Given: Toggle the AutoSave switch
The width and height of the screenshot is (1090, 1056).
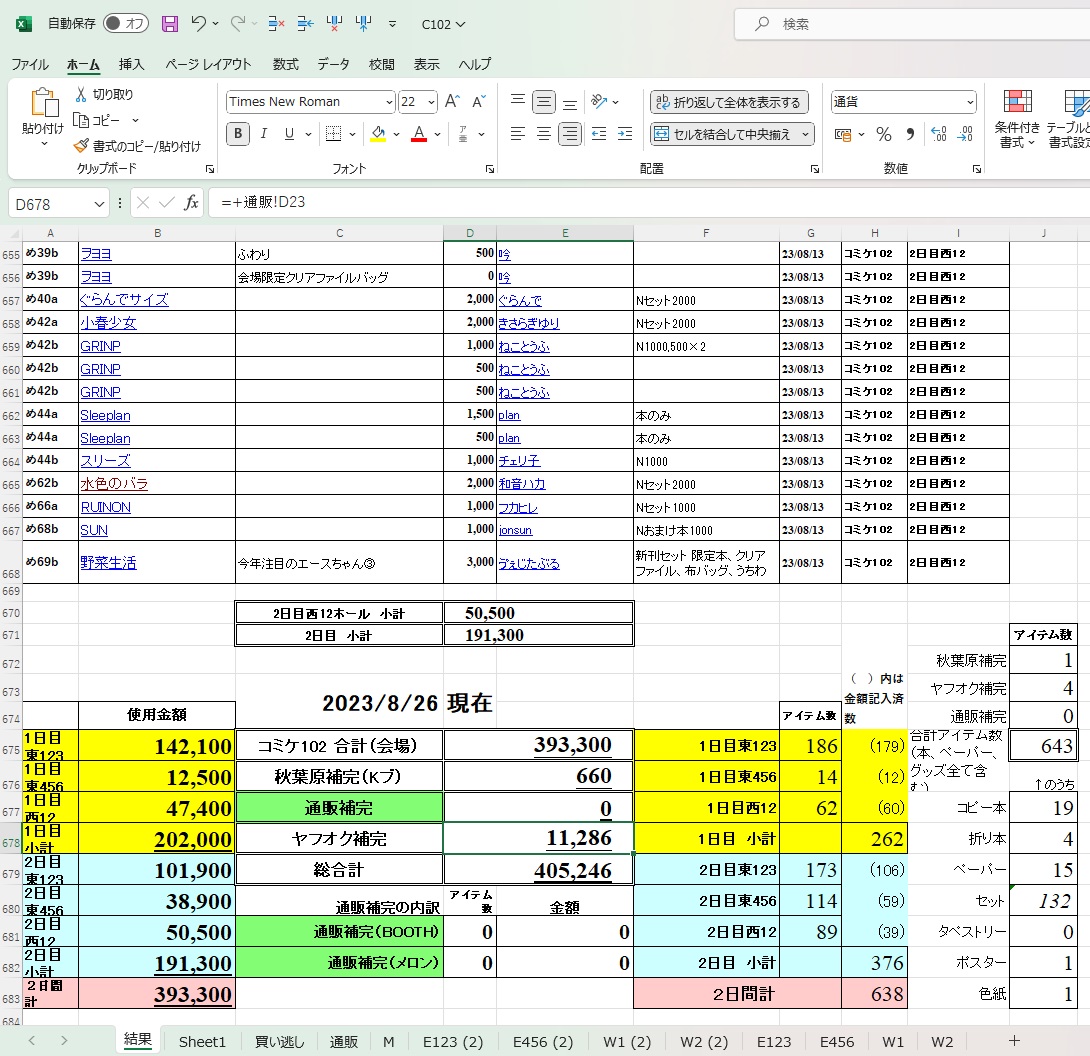Looking at the screenshot, I should pos(126,24).
